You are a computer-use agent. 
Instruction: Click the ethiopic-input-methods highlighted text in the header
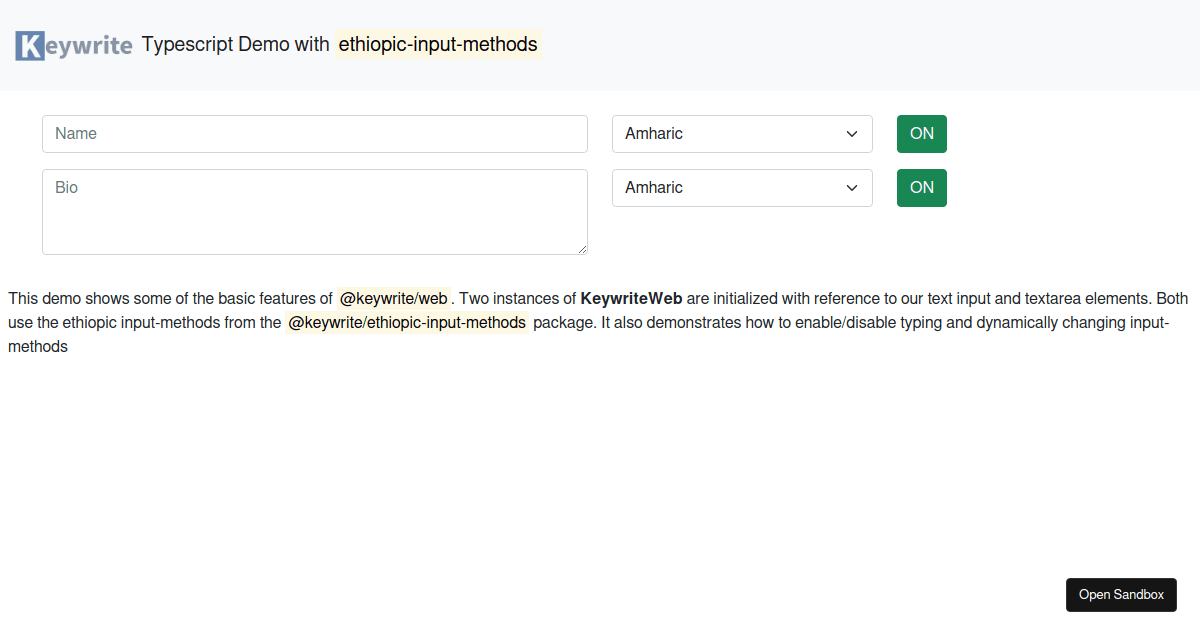pyautogui.click(x=438, y=44)
